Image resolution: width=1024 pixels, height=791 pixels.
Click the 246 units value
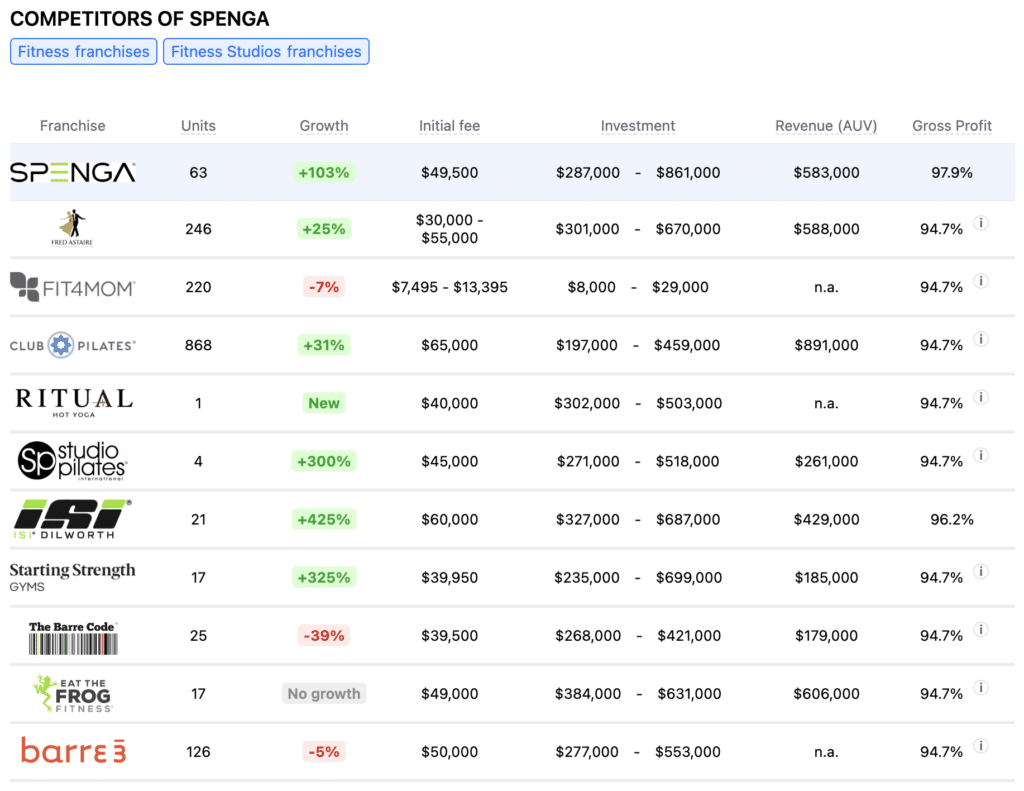pos(199,229)
